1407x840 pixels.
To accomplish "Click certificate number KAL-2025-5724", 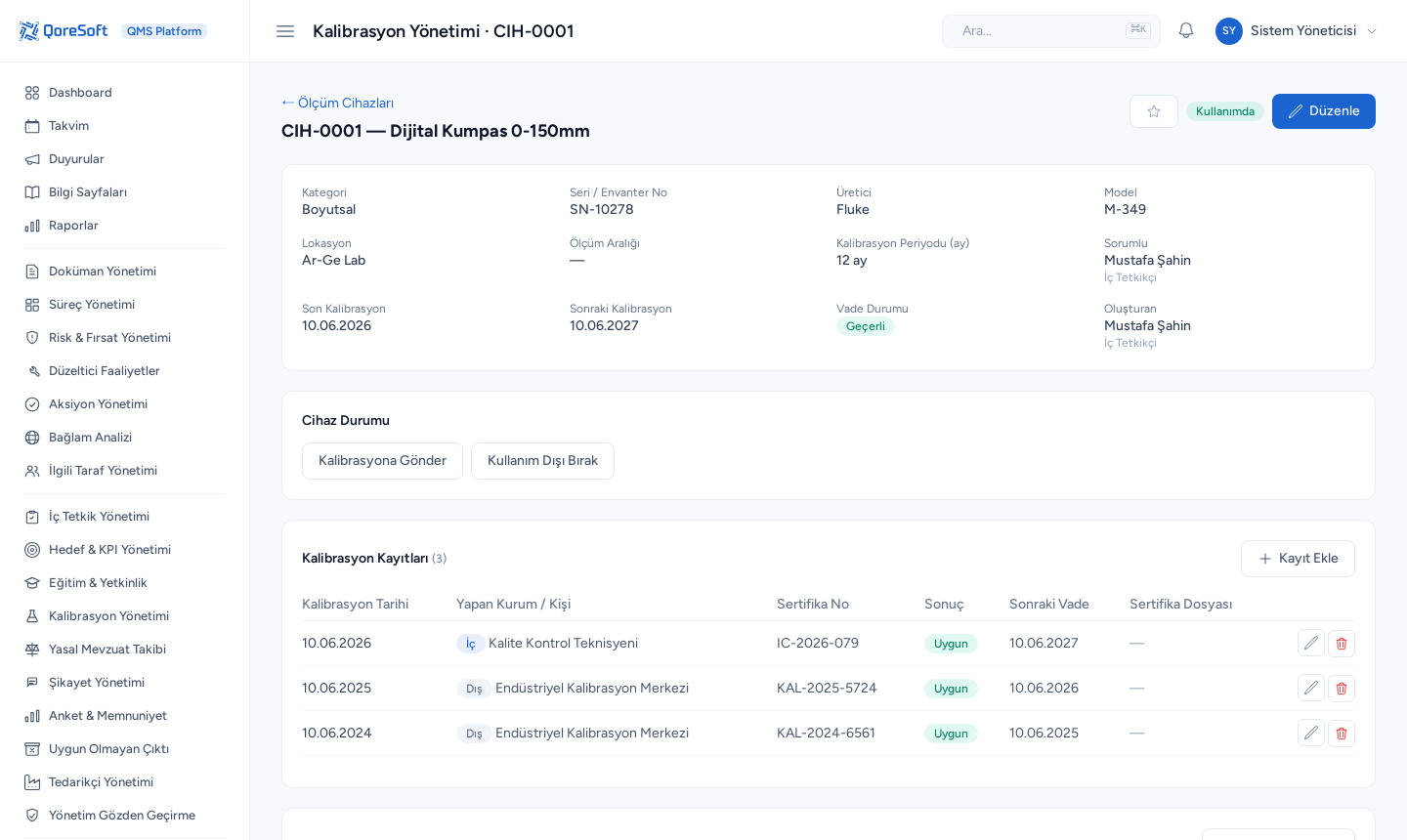I will 827,689.
